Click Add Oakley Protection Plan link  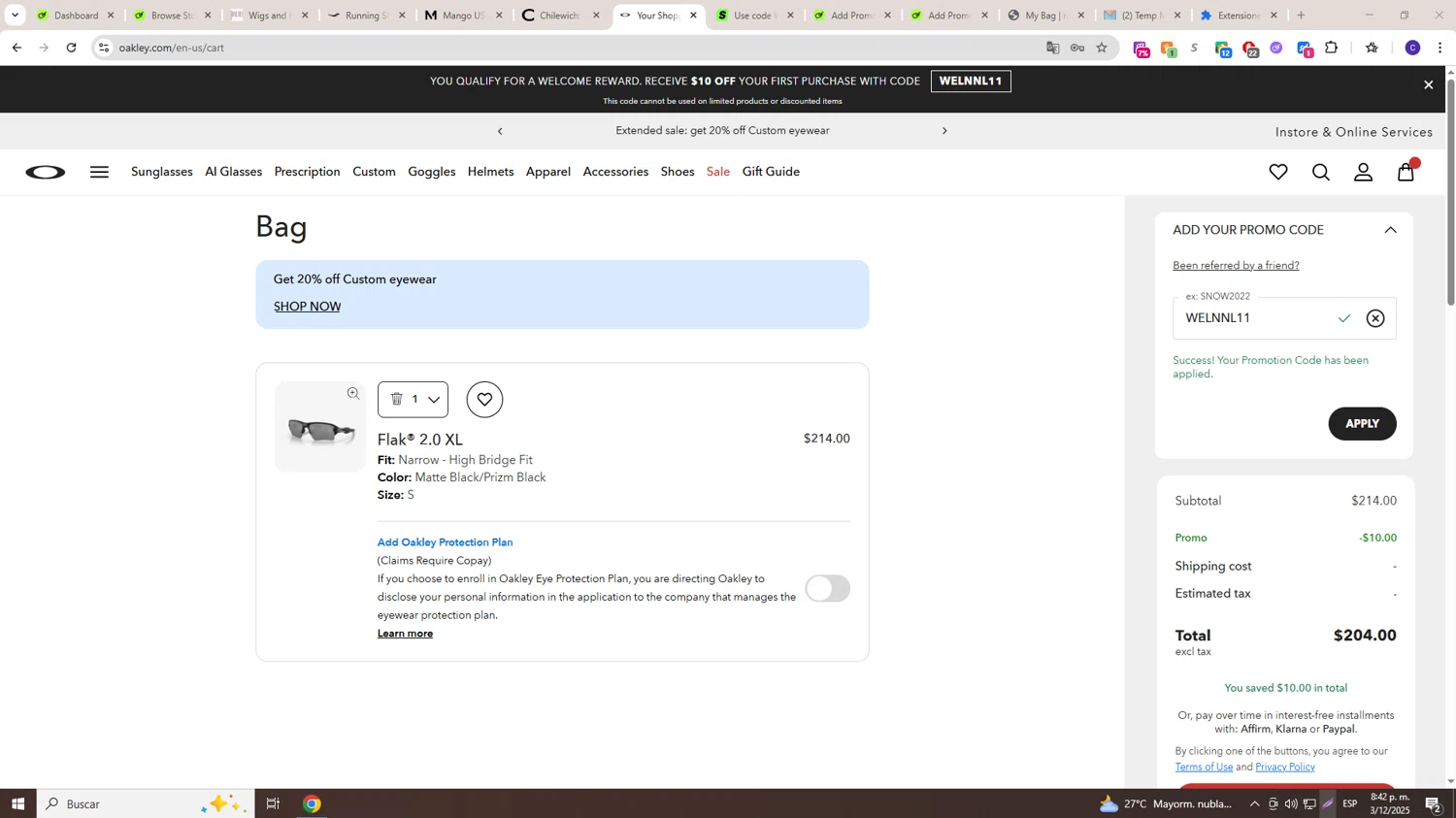pyautogui.click(x=445, y=542)
